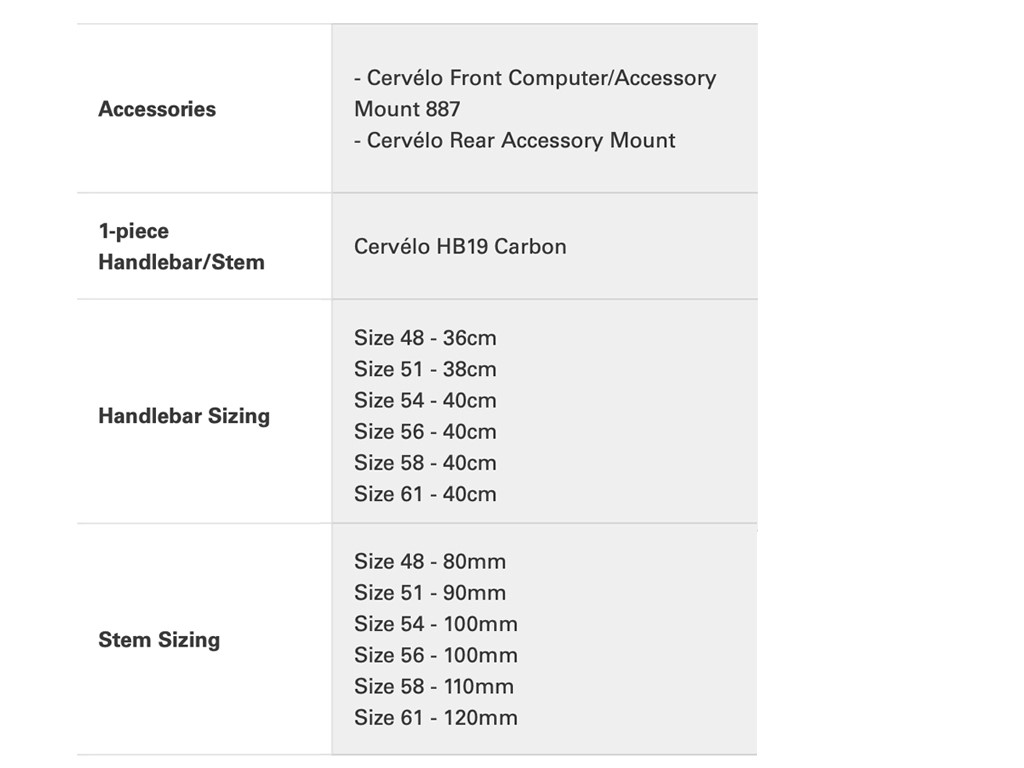Select the Size 56 - 100mm line
This screenshot has width=1024, height=768.
436,655
